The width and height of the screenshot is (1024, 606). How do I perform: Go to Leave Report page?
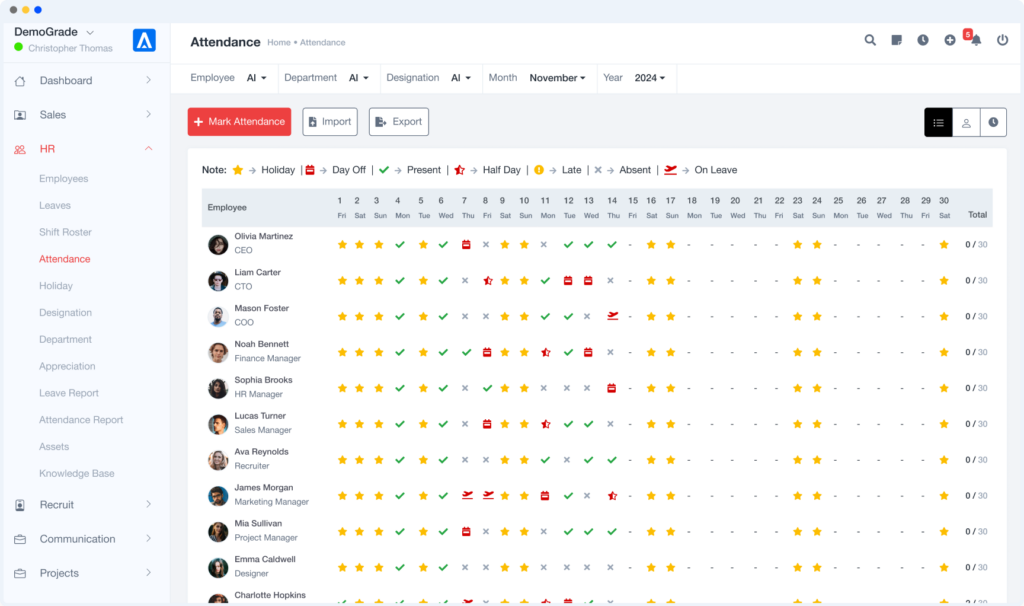click(69, 393)
